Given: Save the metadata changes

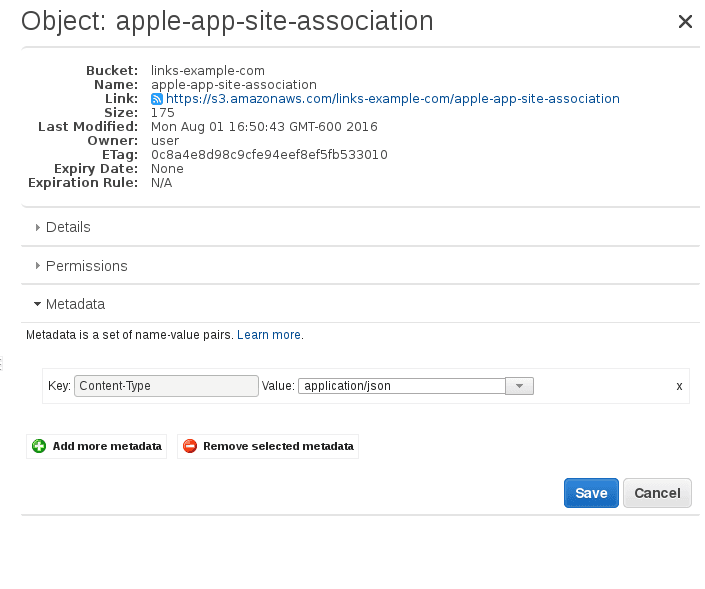Looking at the screenshot, I should [591, 493].
